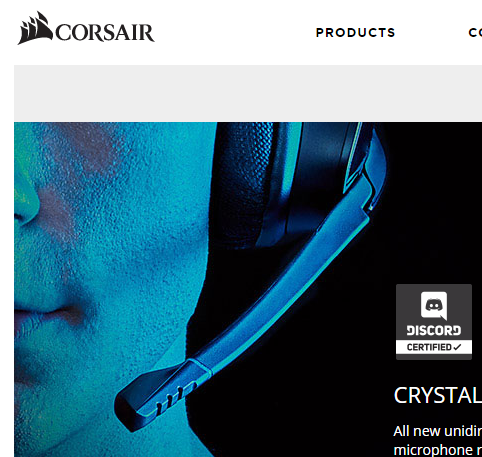Click the Discord Certified badge
Viewport: 482px width, 457px height.
(x=434, y=322)
